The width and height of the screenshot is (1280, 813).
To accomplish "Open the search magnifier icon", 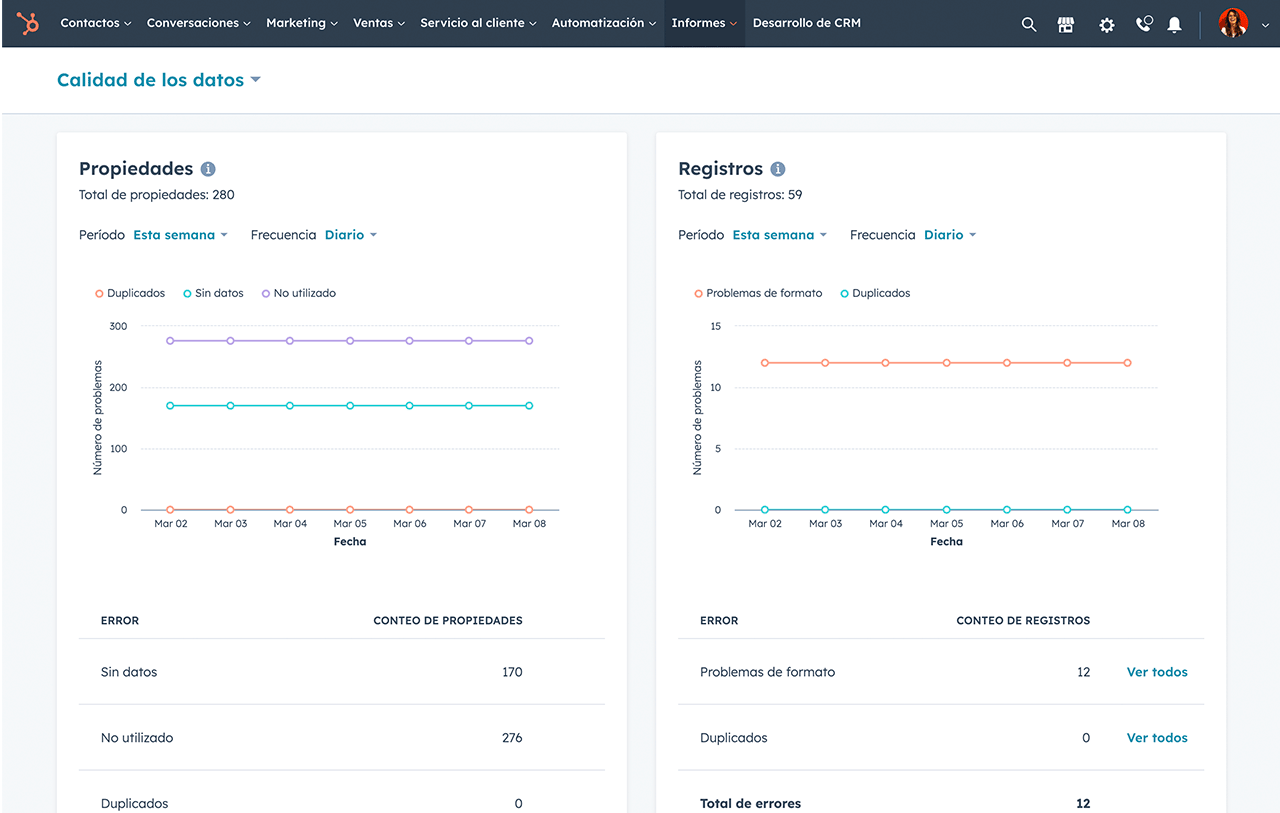I will click(1029, 25).
